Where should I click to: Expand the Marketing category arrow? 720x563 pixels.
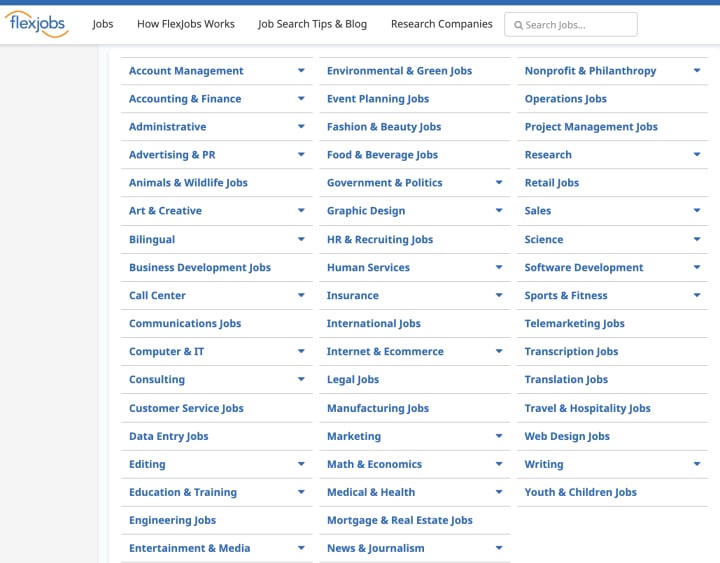[x=499, y=436]
